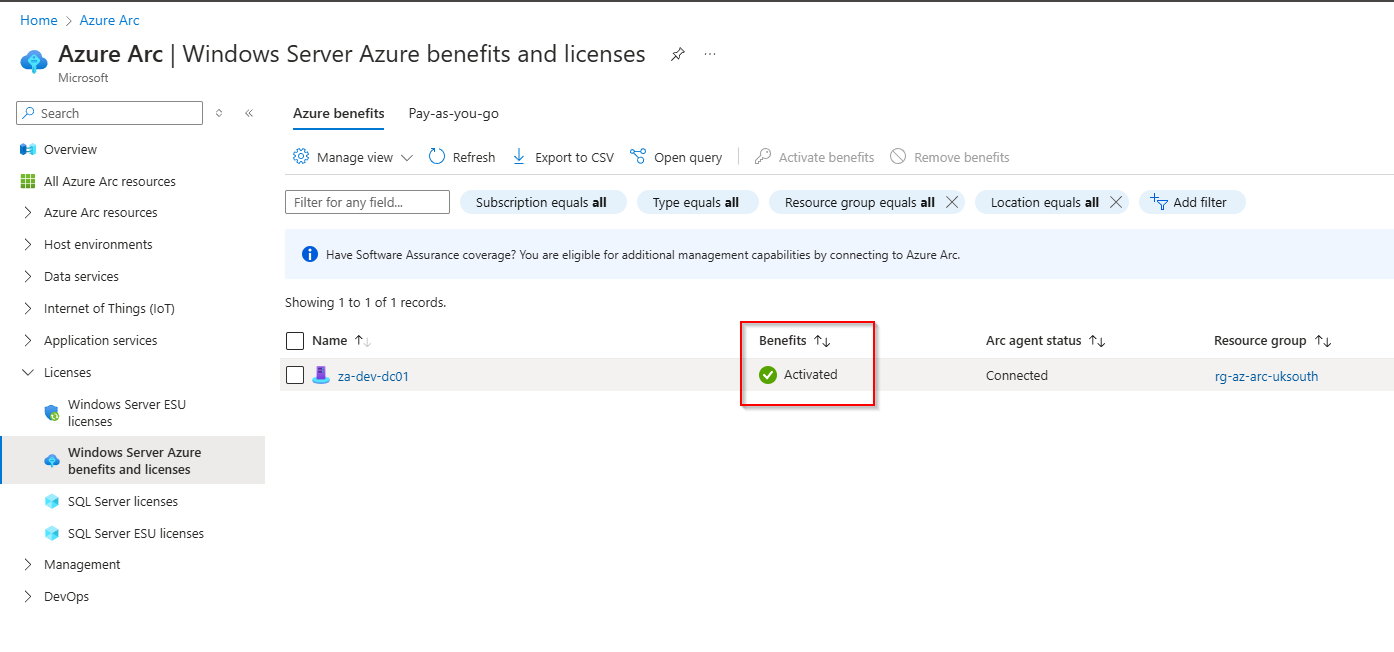The width and height of the screenshot is (1394, 652).
Task: Expand the Host environments section
Action: [x=28, y=245]
